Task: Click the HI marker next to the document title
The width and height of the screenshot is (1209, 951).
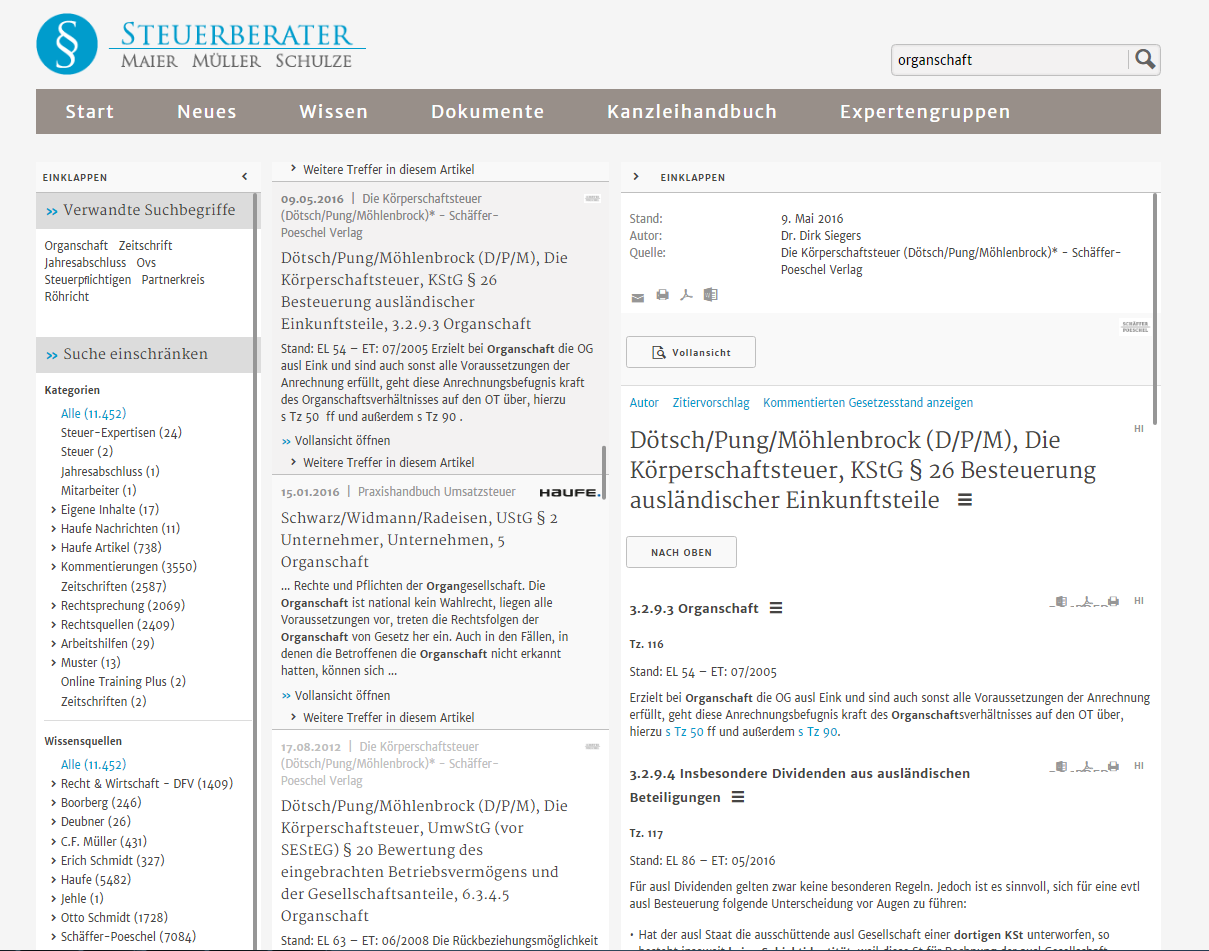Action: coord(1138,429)
